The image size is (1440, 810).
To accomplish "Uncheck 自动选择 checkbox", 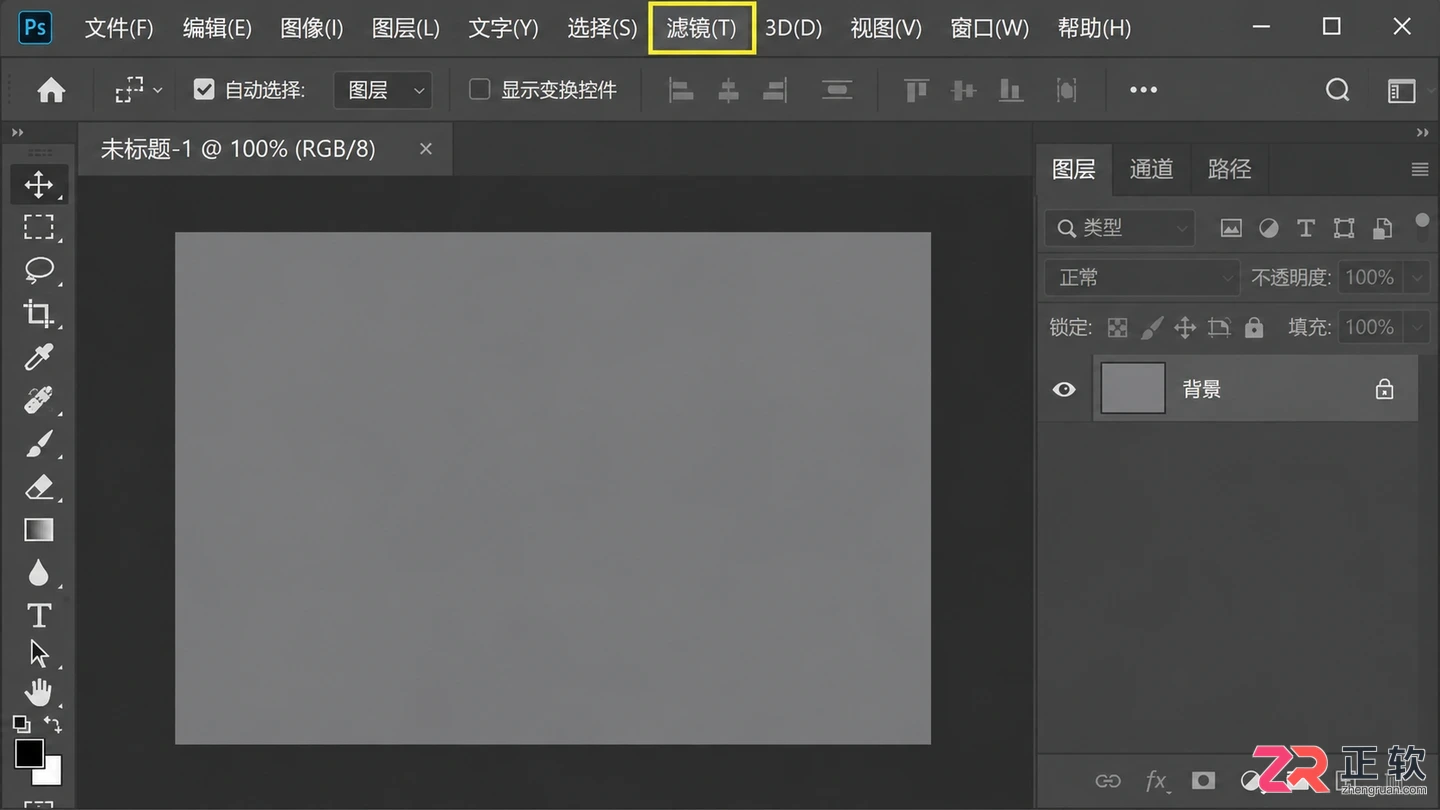I will tap(204, 90).
